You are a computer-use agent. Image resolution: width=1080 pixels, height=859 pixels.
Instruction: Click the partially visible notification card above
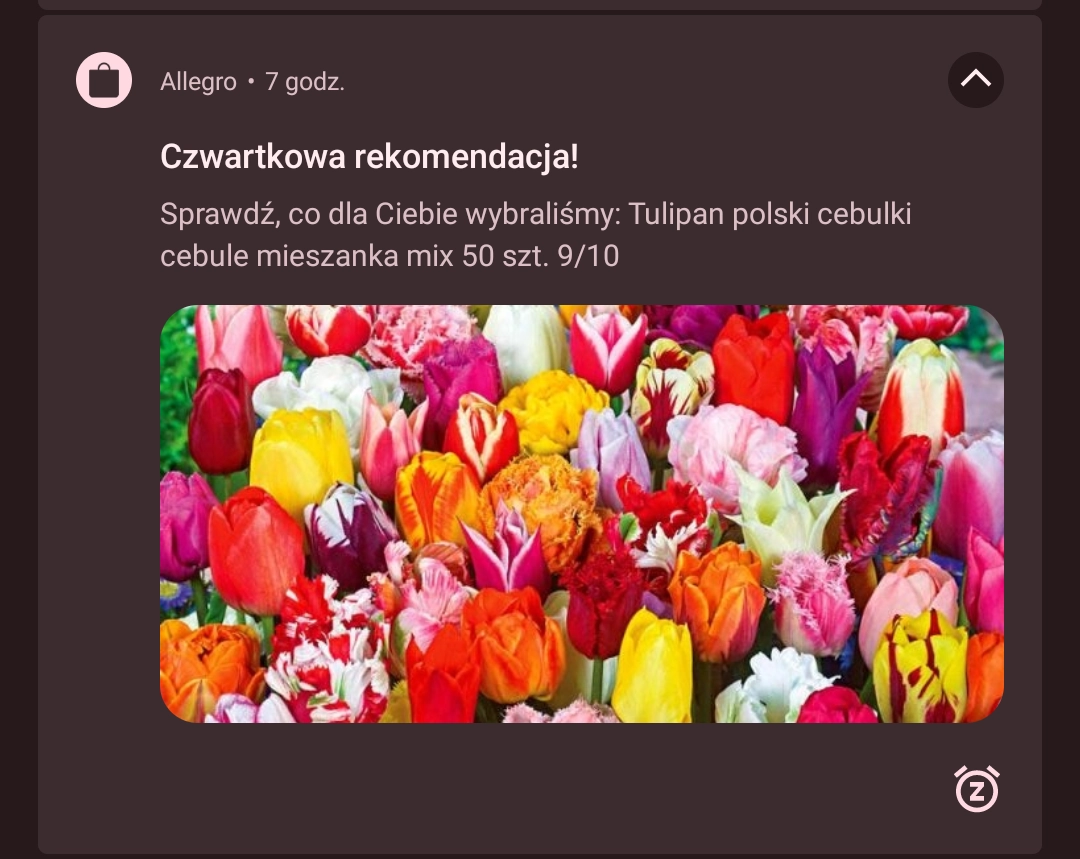point(540,4)
